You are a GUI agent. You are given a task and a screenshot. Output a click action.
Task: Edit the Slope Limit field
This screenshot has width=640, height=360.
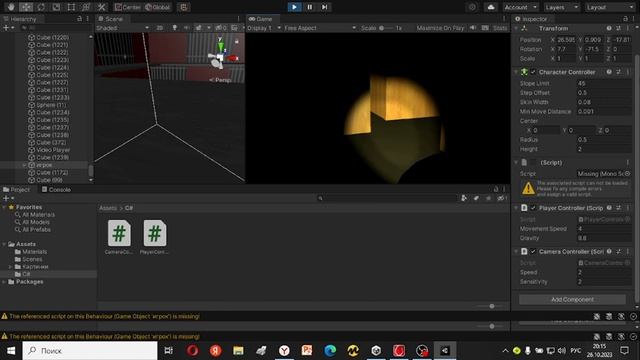(x=603, y=83)
